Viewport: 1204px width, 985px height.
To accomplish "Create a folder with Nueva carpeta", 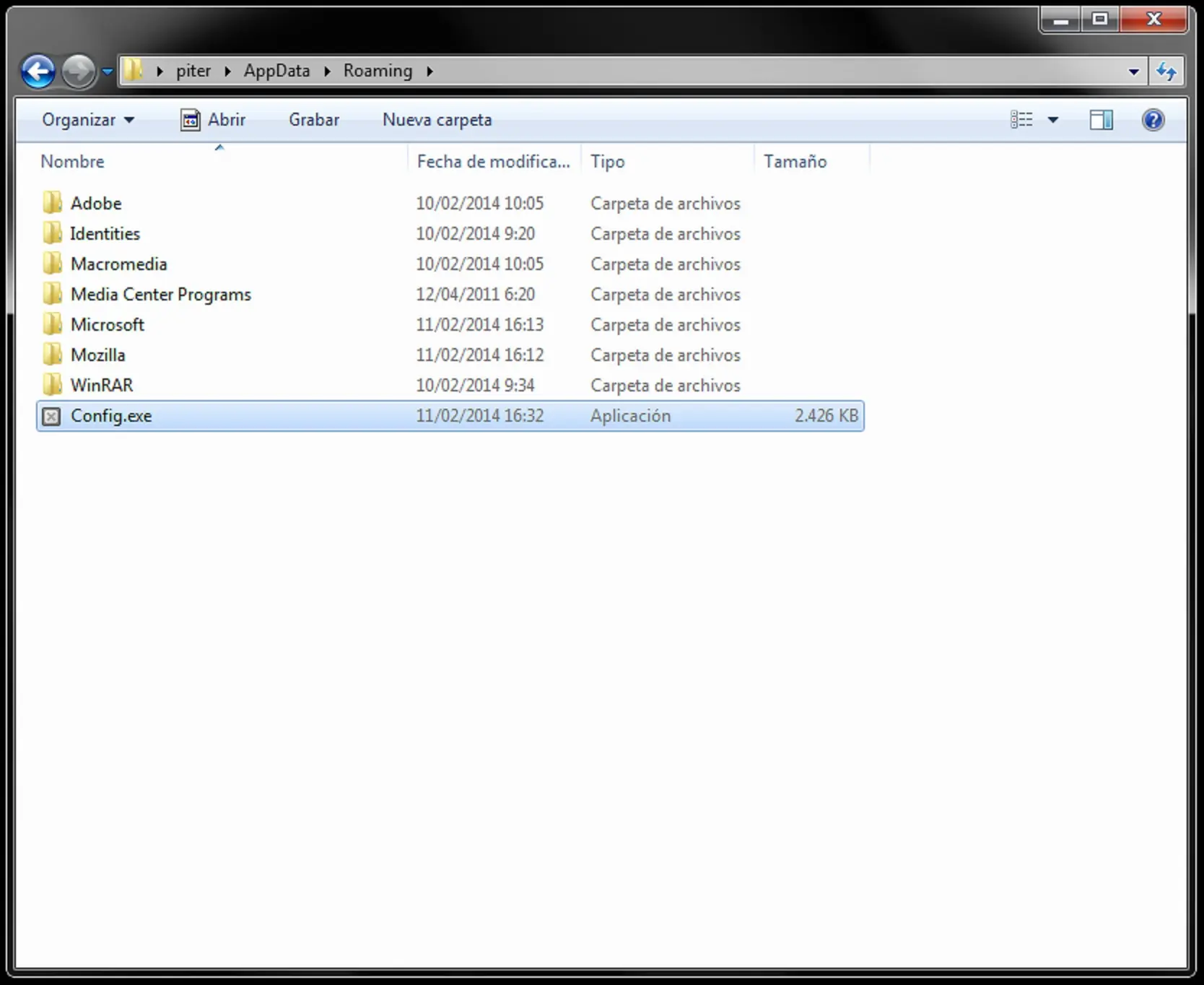I will tap(437, 120).
